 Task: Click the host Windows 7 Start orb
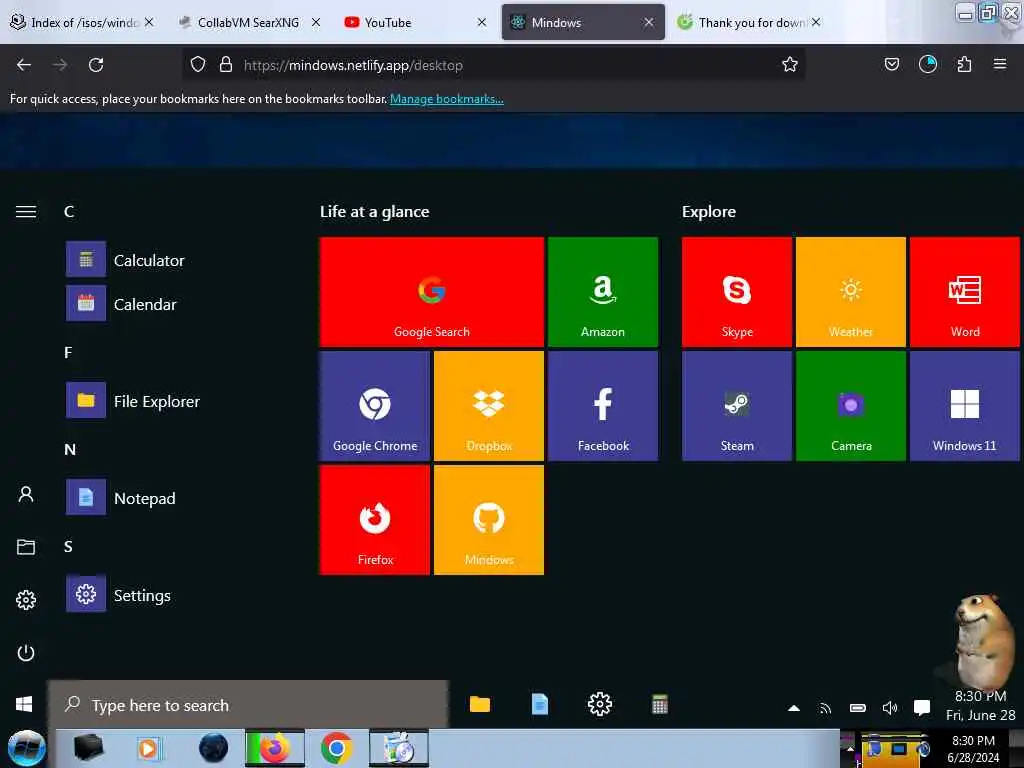pyautogui.click(x=27, y=748)
